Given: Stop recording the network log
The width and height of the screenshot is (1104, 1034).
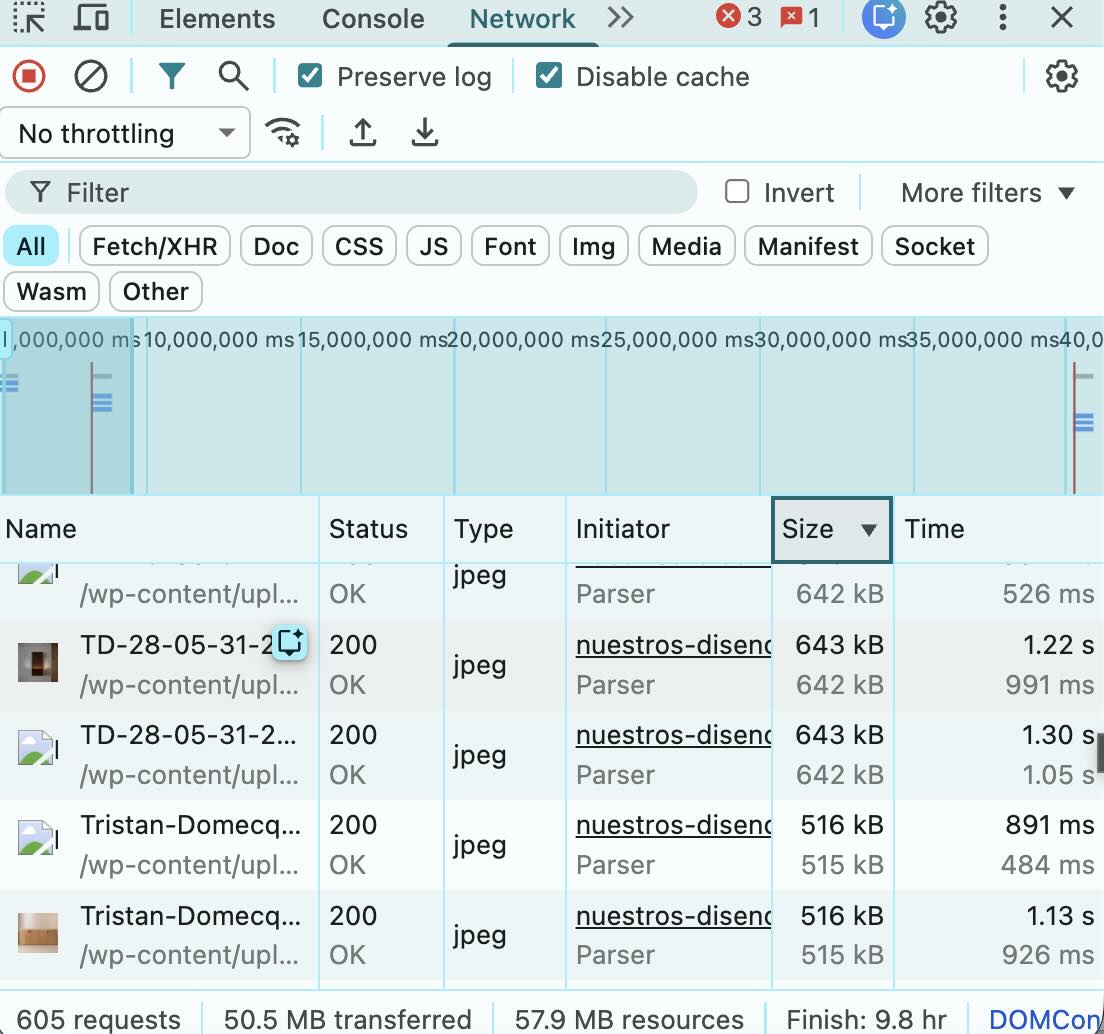Looking at the screenshot, I should pos(29,76).
